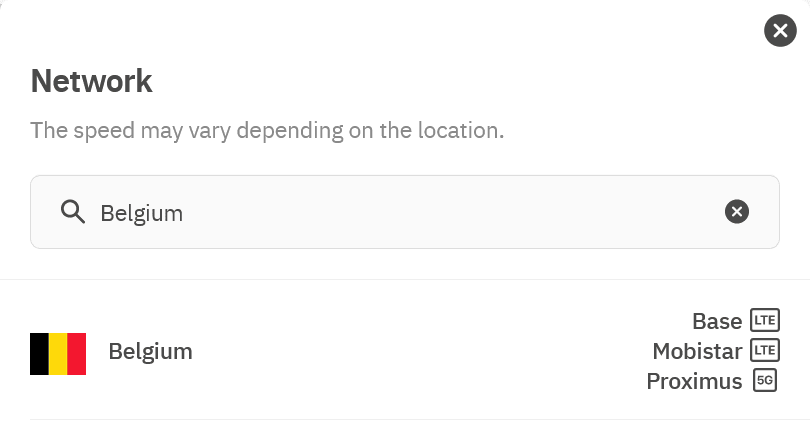Click the LTE badge beside Base

[764, 321]
